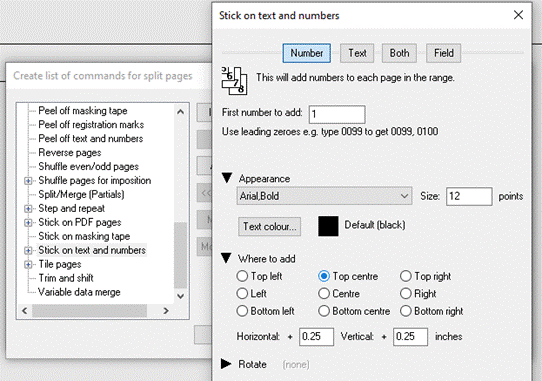Screen dimensions: 542x381
Task: Select Variable data merge in list
Action: (x=79, y=292)
